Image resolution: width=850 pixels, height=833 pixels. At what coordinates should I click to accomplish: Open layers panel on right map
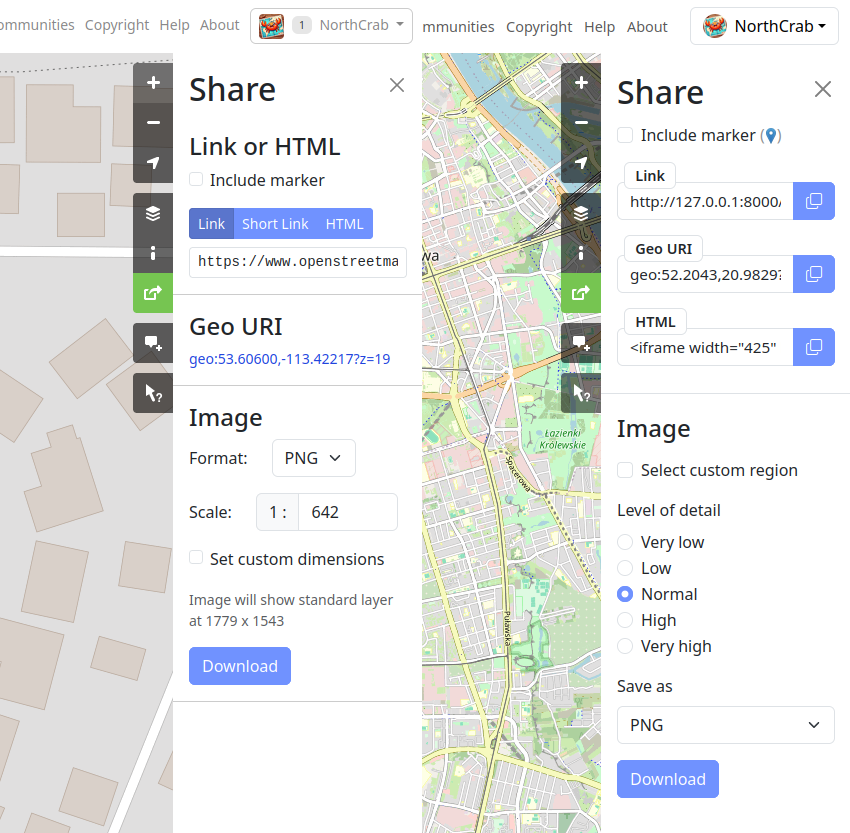click(x=581, y=213)
